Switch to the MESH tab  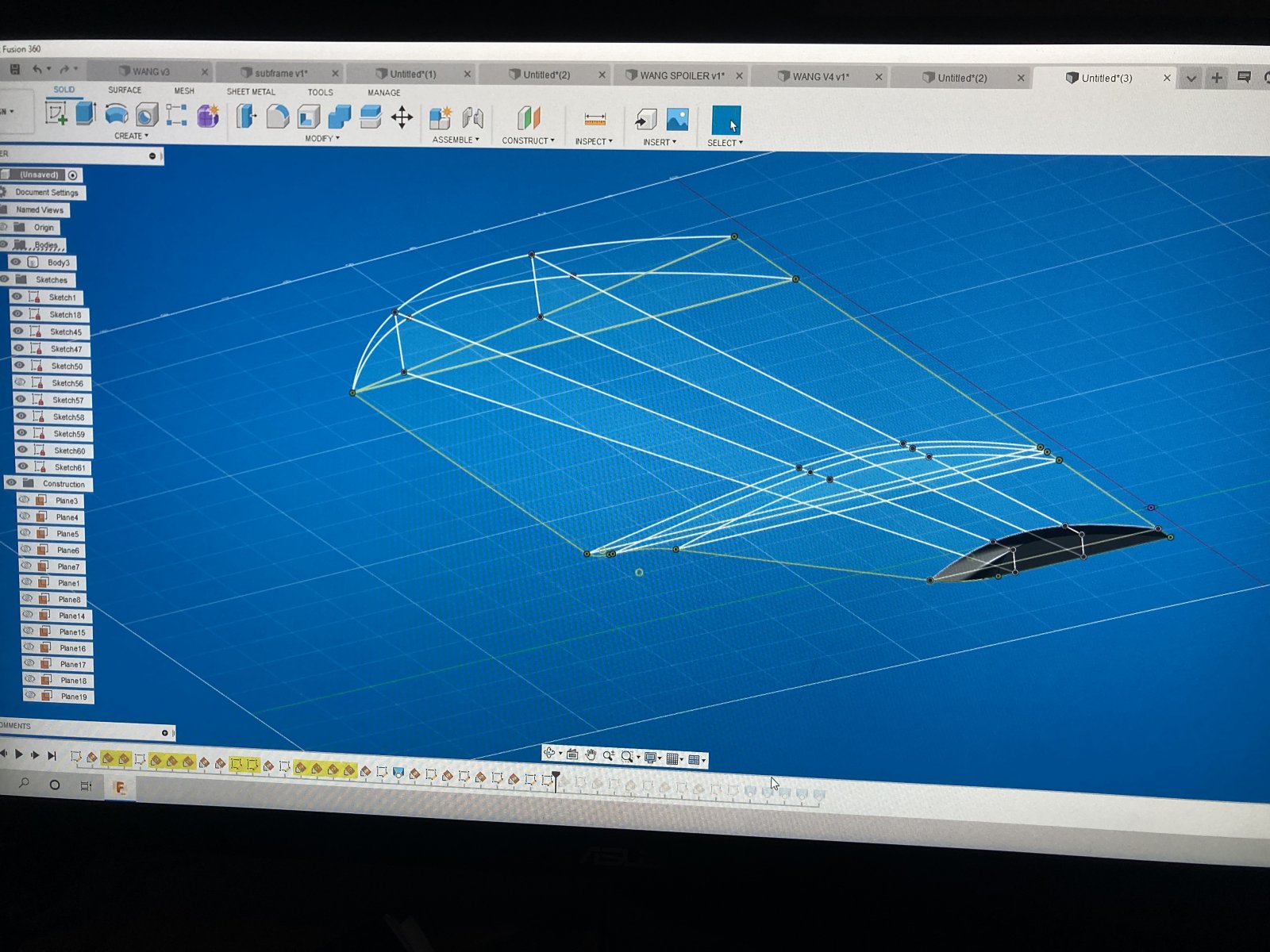pyautogui.click(x=184, y=90)
